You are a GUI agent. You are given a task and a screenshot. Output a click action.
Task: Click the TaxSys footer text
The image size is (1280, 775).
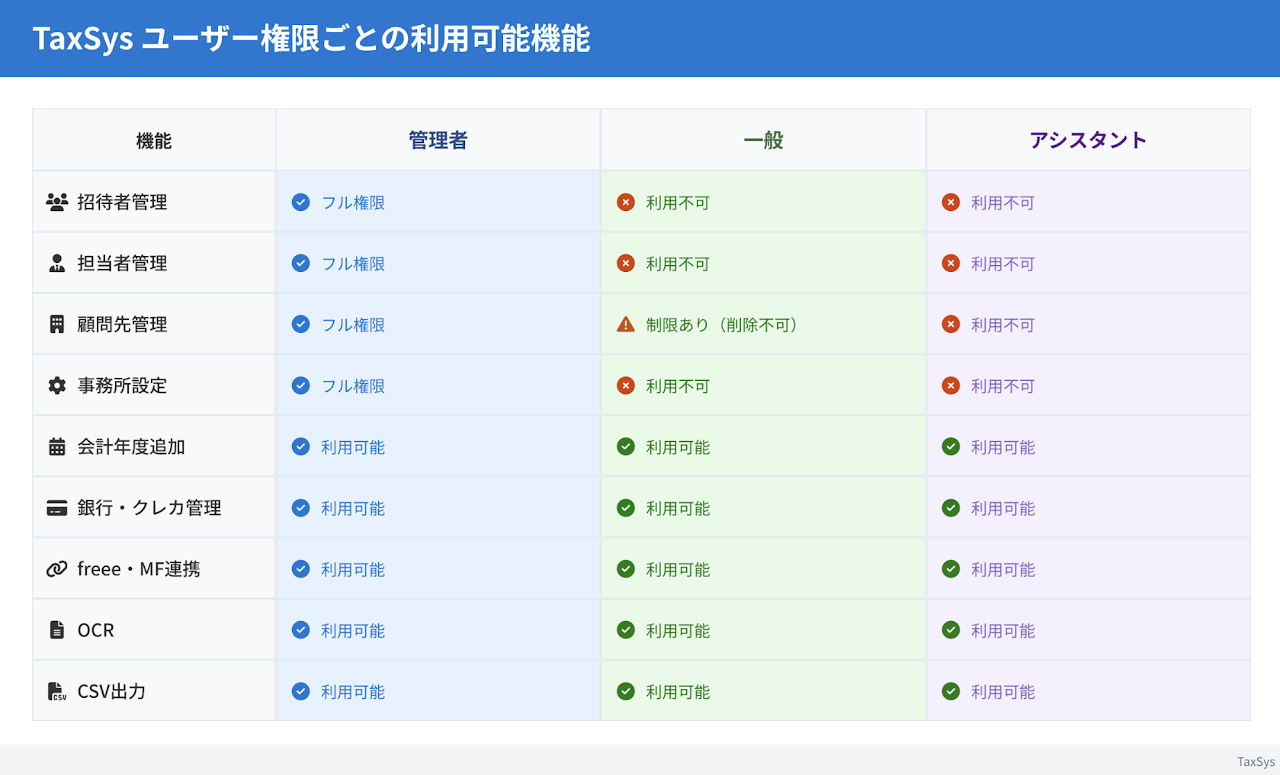coord(1256,761)
